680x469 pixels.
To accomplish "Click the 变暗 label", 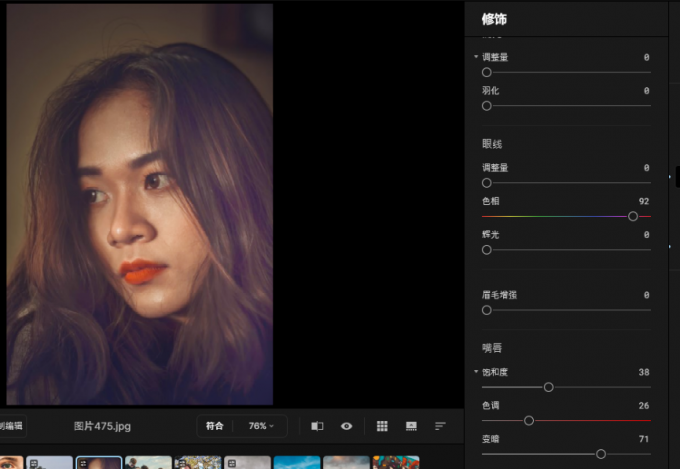I will [490, 439].
